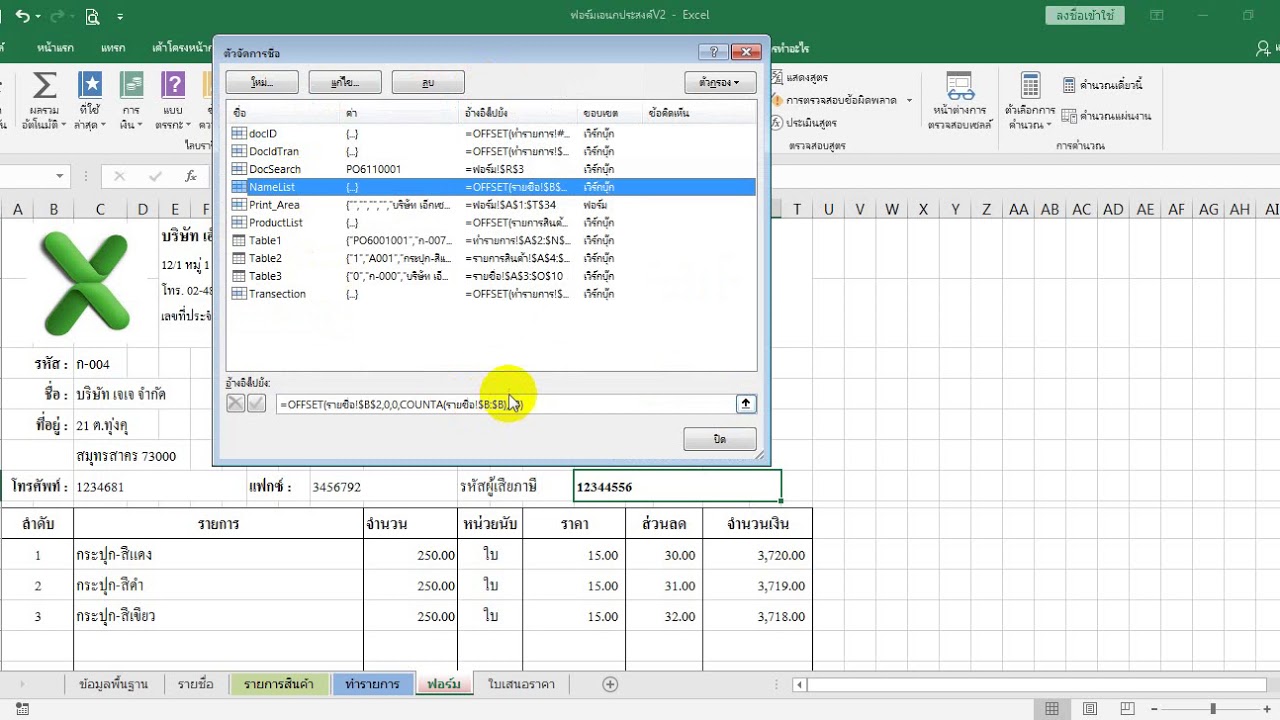Expand the Error Checking dropdown arrow

click(909, 100)
